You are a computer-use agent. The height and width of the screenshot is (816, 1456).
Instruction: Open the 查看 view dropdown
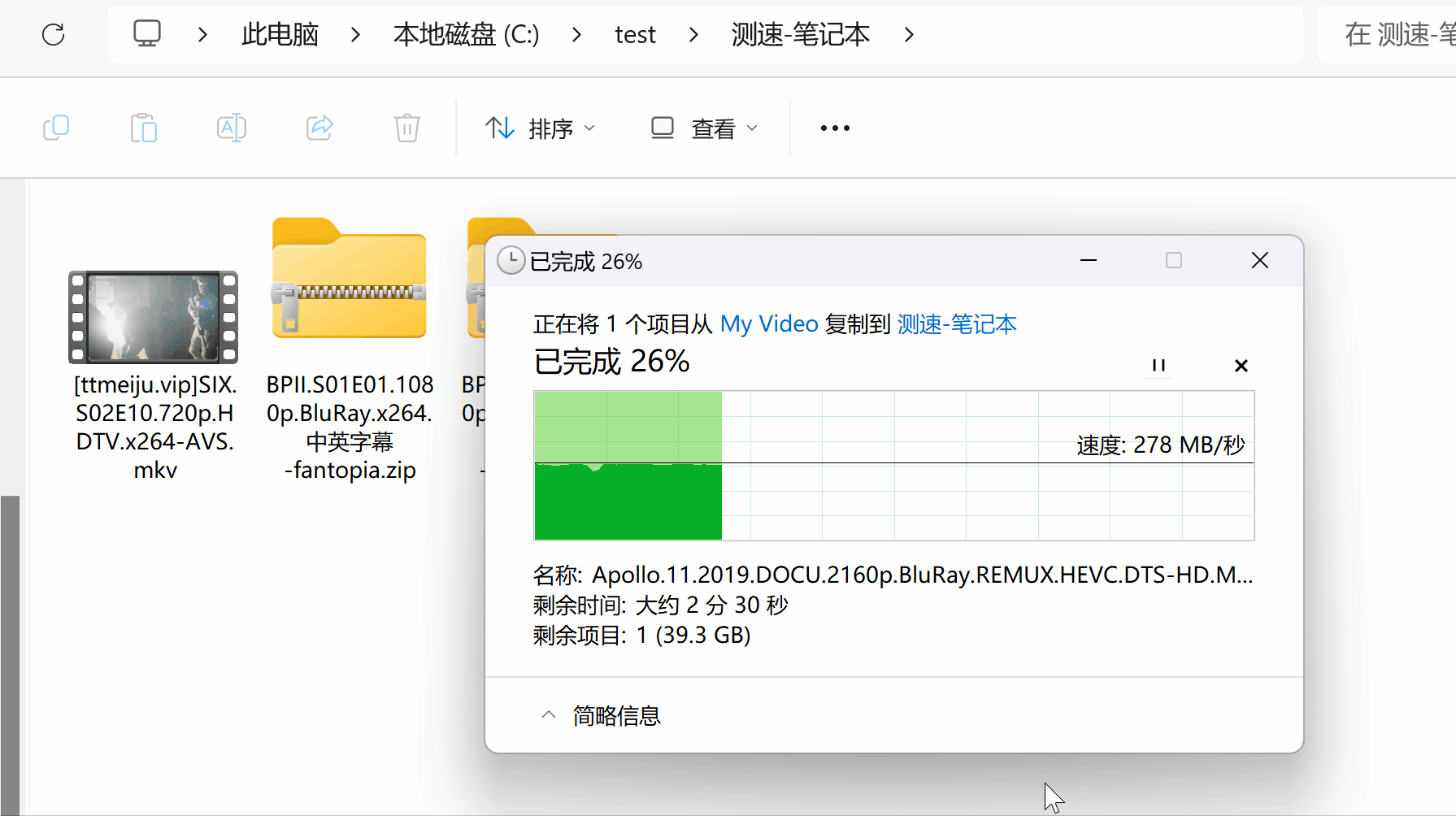(x=705, y=128)
